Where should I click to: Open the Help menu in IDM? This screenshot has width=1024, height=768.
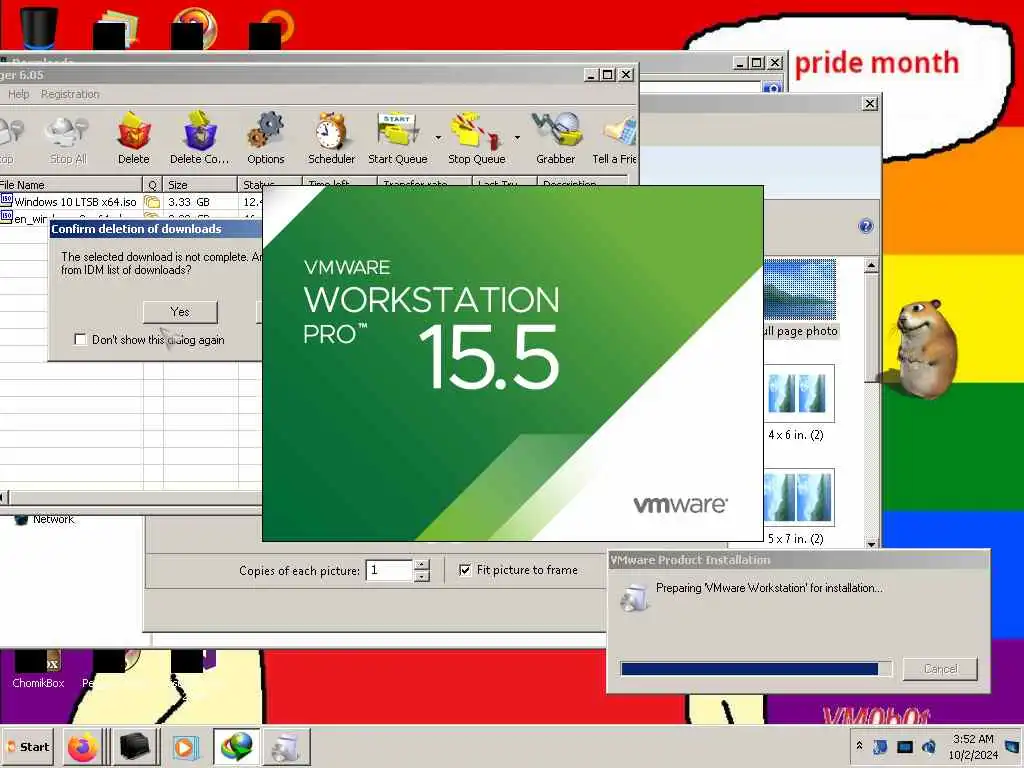pos(19,94)
